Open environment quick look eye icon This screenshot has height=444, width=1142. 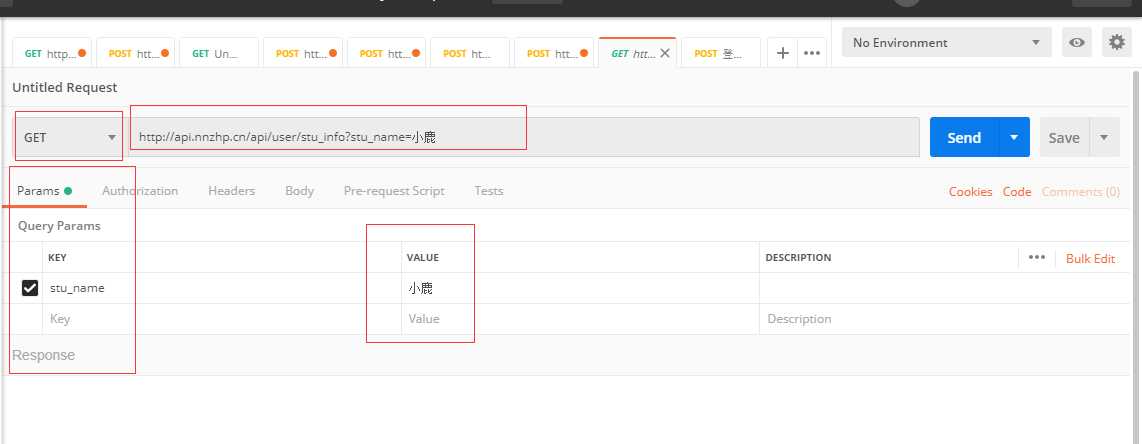(x=1076, y=42)
